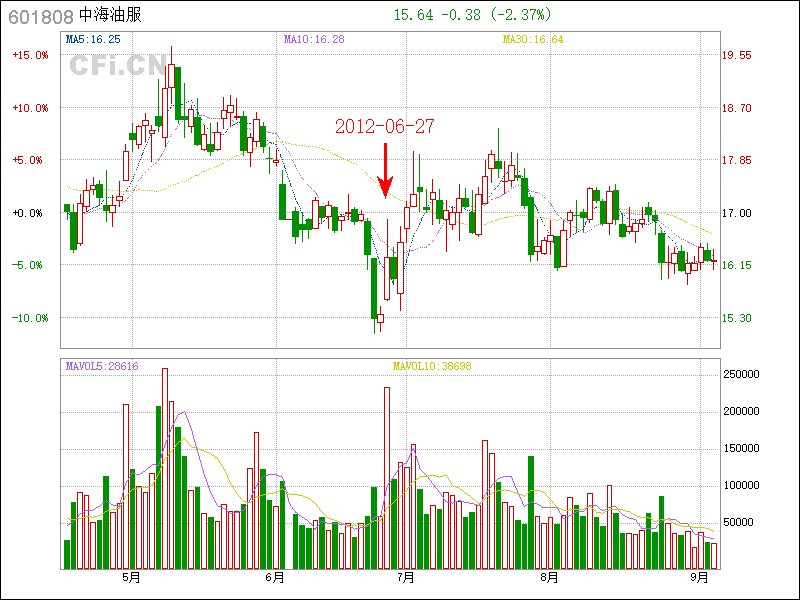Image resolution: width=800 pixels, height=600 pixels.
Task: Click the CFi.CN watermark logo
Action: [118, 67]
